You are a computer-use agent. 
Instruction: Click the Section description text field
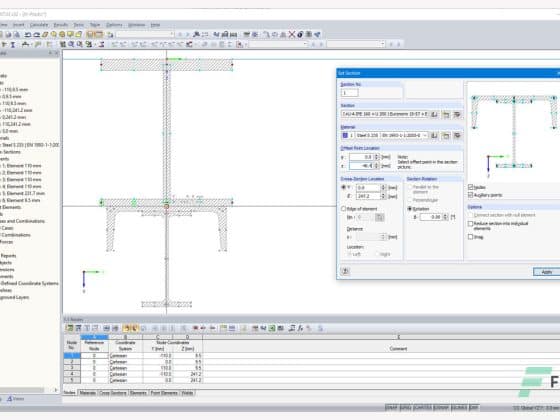pyautogui.click(x=385, y=114)
